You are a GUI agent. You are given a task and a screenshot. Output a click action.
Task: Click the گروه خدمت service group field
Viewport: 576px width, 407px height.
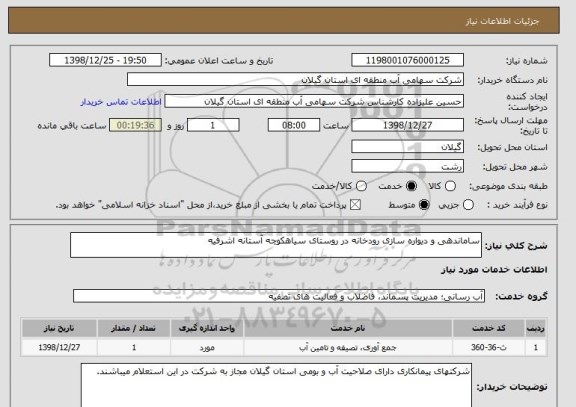point(279,296)
